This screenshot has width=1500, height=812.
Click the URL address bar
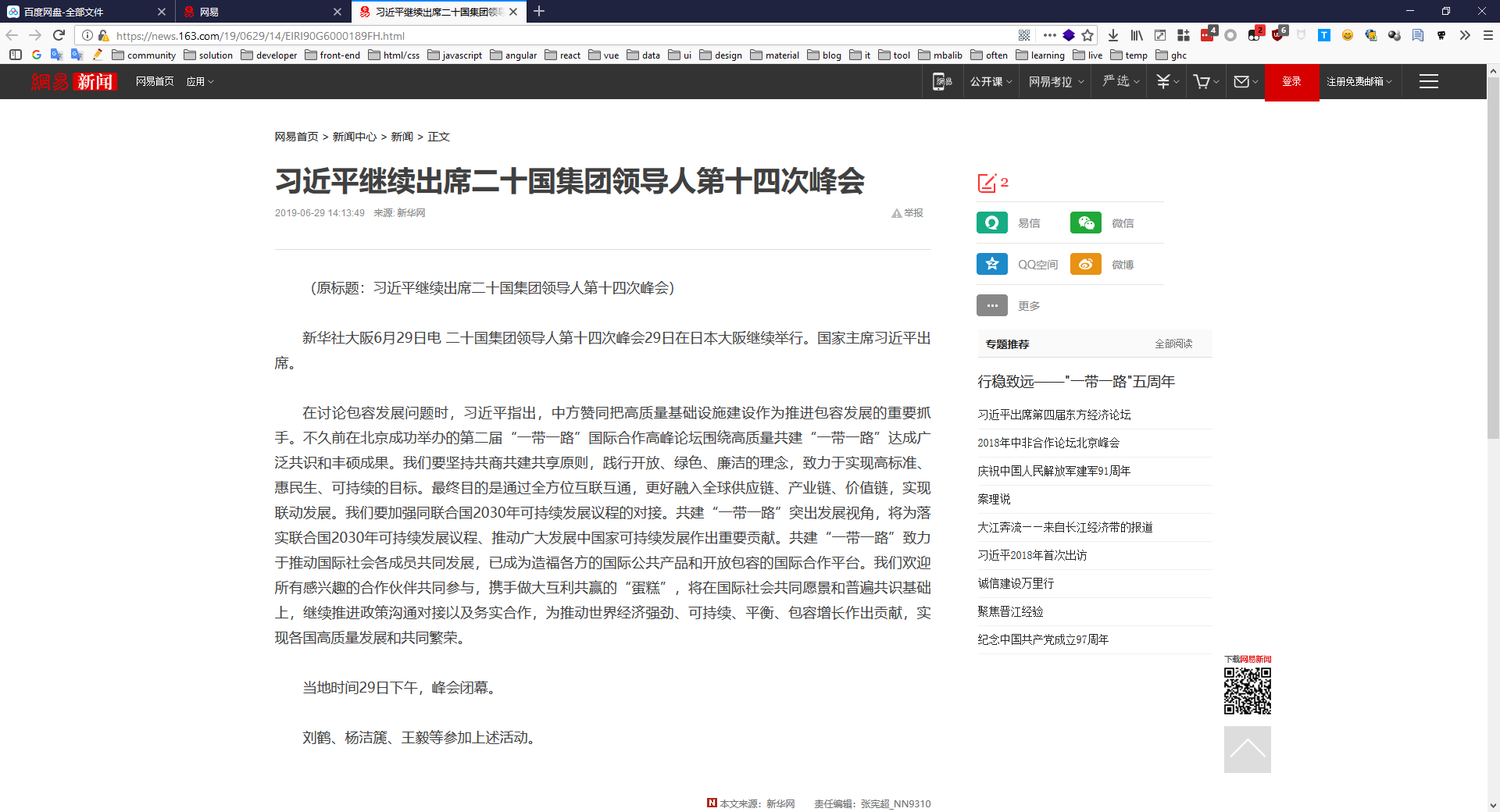coord(562,35)
